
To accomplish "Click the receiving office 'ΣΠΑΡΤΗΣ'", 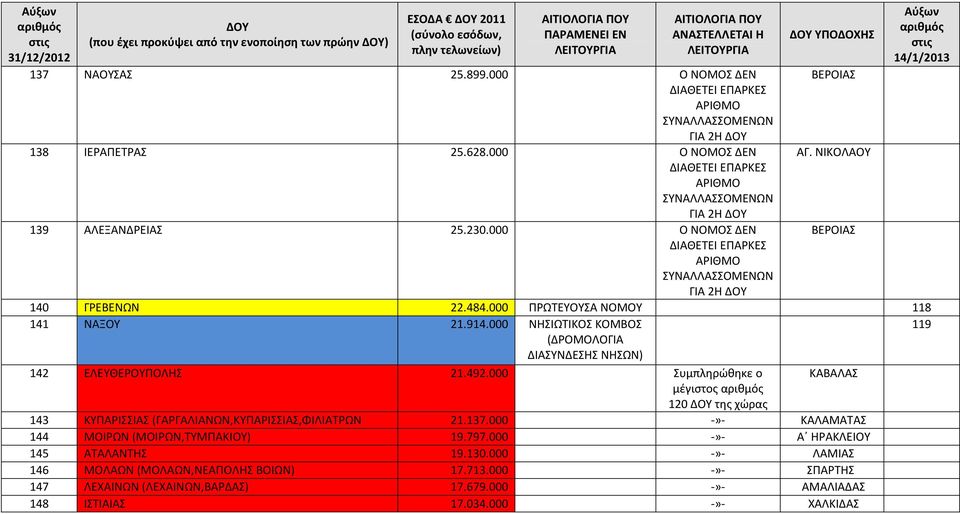I will (x=831, y=470).
